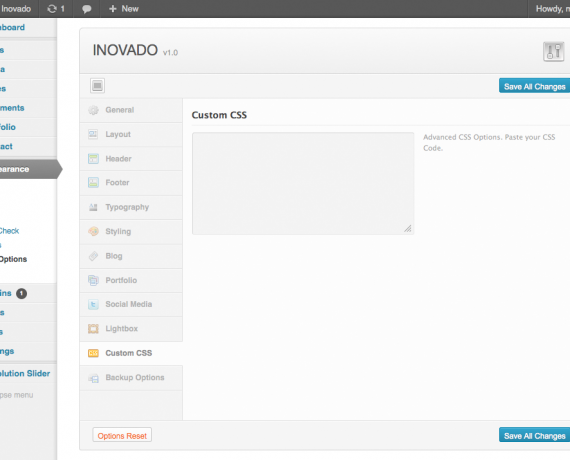Switch to the Layout tab
This screenshot has height=460, width=570.
pos(131,135)
